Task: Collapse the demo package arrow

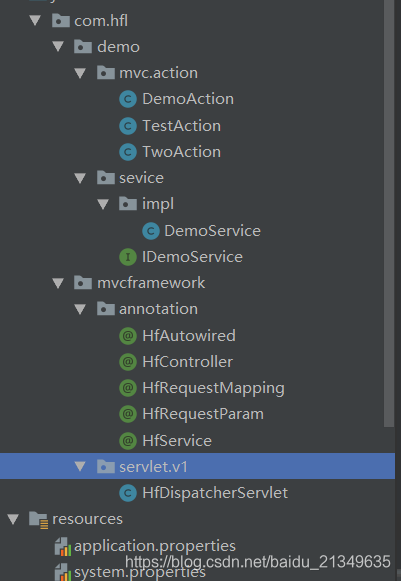Action: [58, 47]
